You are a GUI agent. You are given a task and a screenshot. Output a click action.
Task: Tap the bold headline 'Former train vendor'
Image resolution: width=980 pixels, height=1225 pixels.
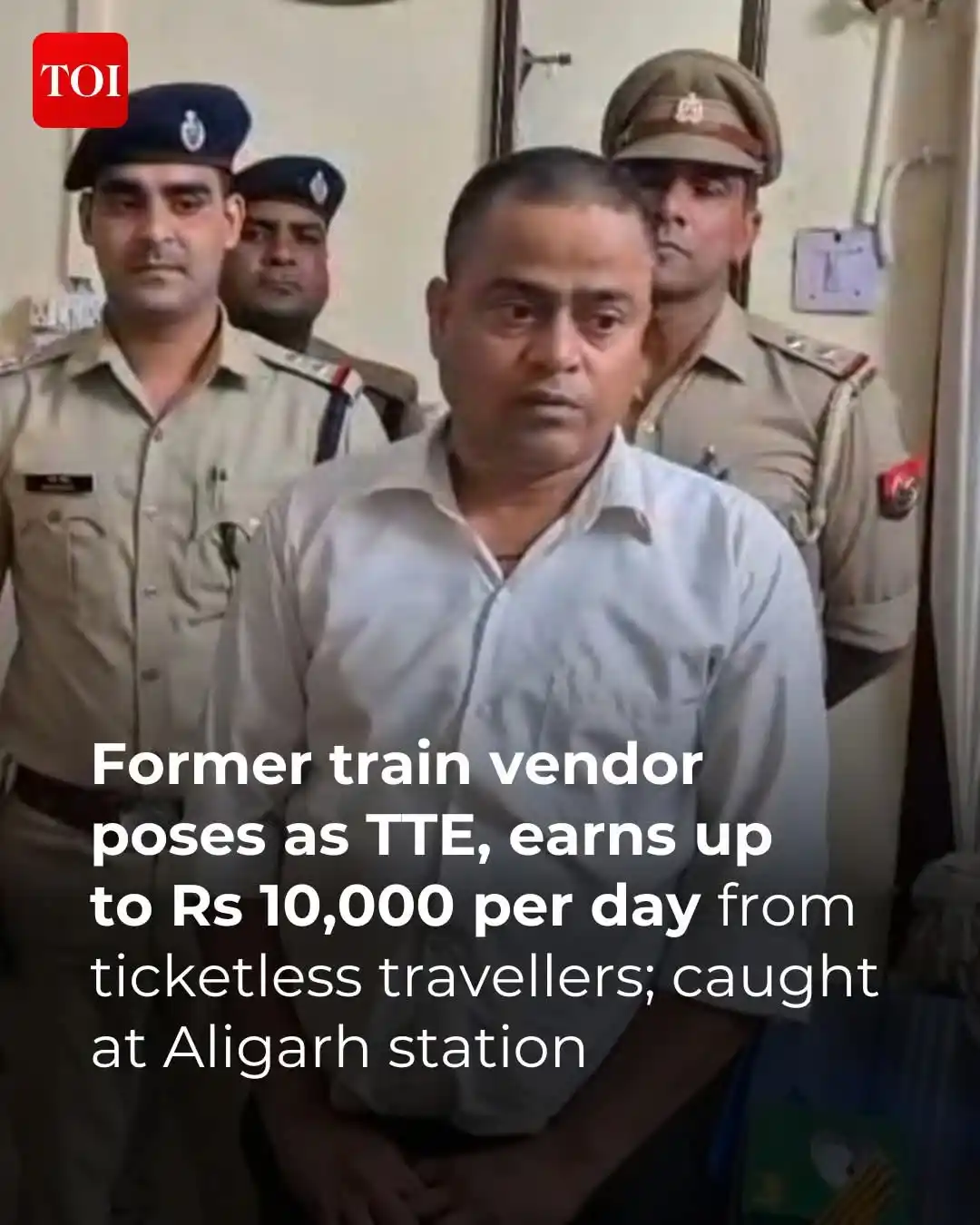point(397,765)
